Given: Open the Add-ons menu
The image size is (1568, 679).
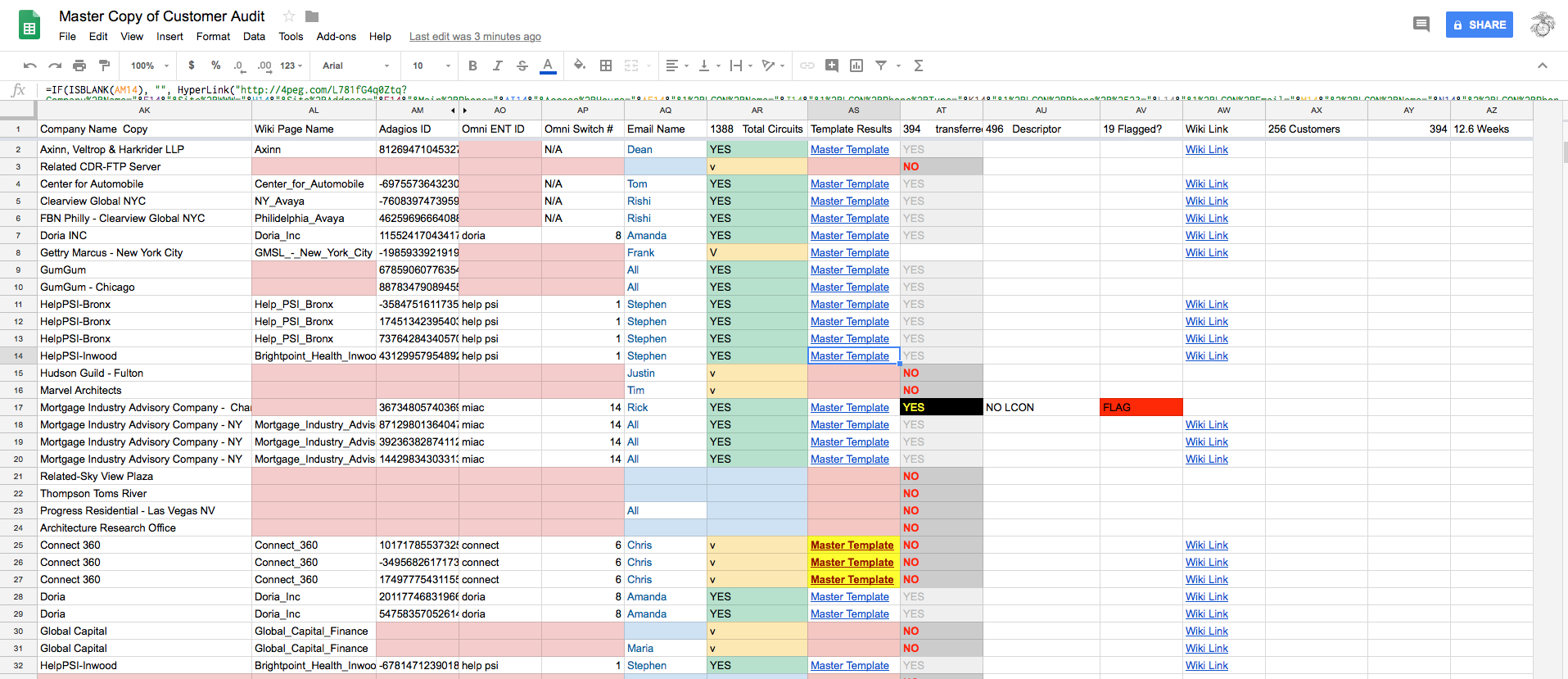Looking at the screenshot, I should coord(337,36).
